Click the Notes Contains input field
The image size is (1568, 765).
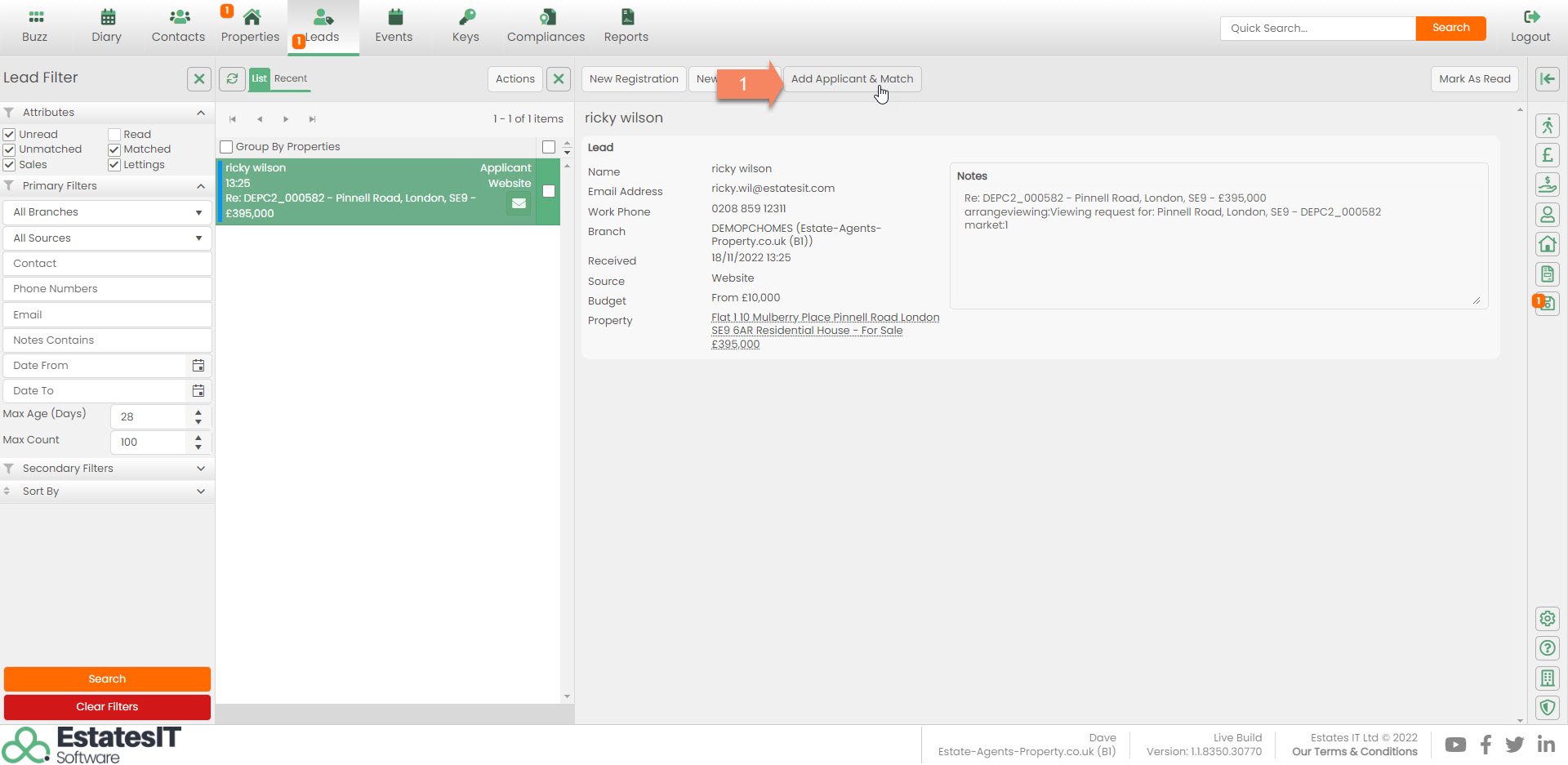(107, 340)
